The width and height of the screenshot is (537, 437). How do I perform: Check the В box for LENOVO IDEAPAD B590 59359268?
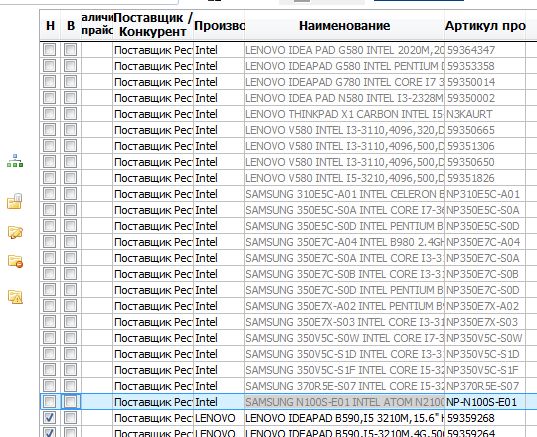pos(71,417)
